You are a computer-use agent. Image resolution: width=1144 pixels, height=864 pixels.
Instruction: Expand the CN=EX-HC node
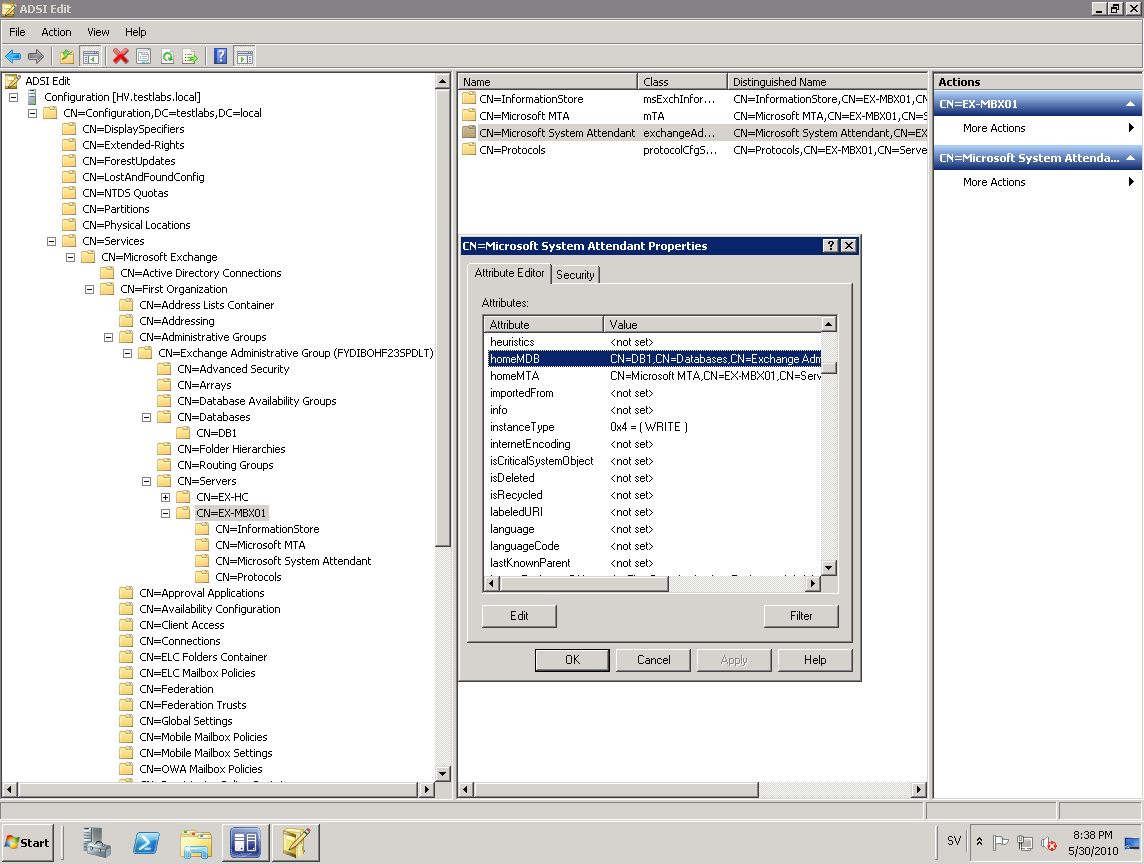pyautogui.click(x=165, y=498)
